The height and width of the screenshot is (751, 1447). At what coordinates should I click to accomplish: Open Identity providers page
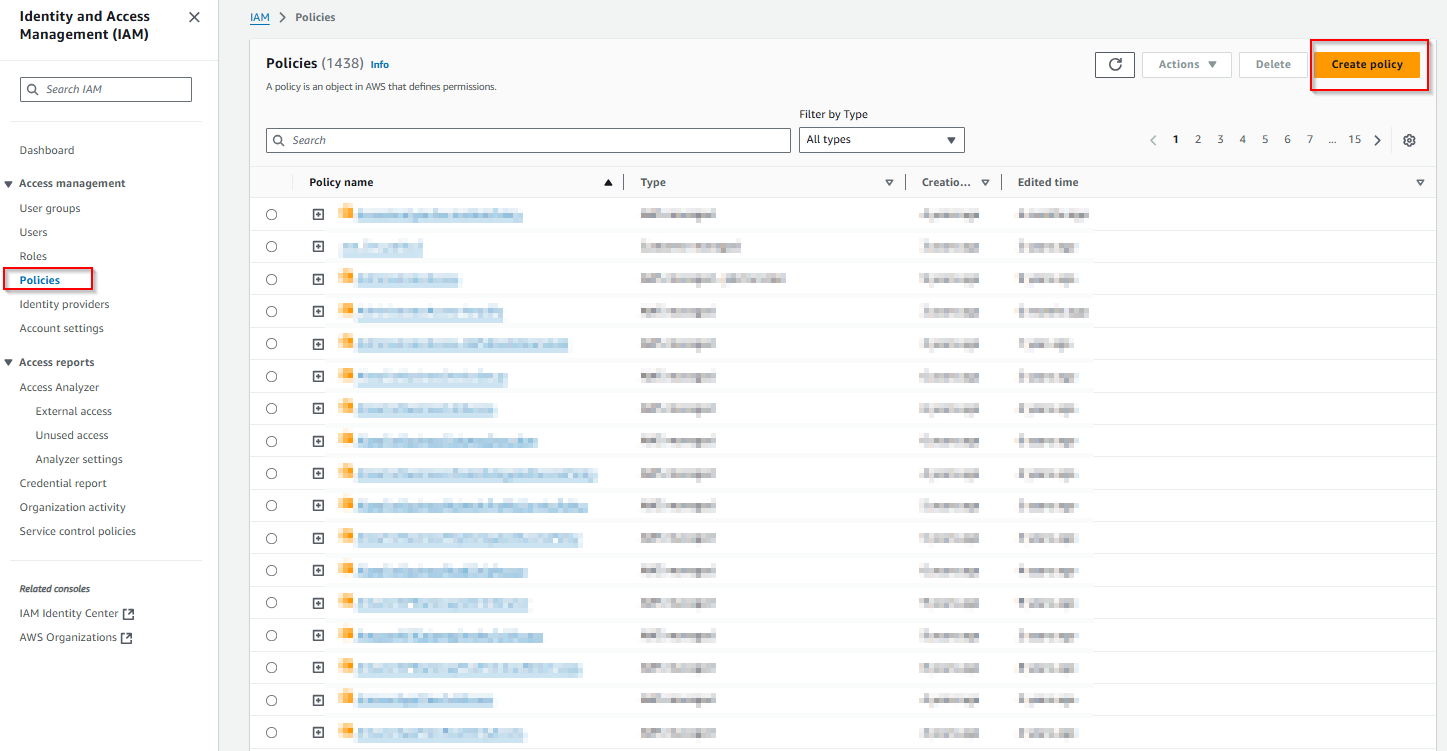[64, 304]
